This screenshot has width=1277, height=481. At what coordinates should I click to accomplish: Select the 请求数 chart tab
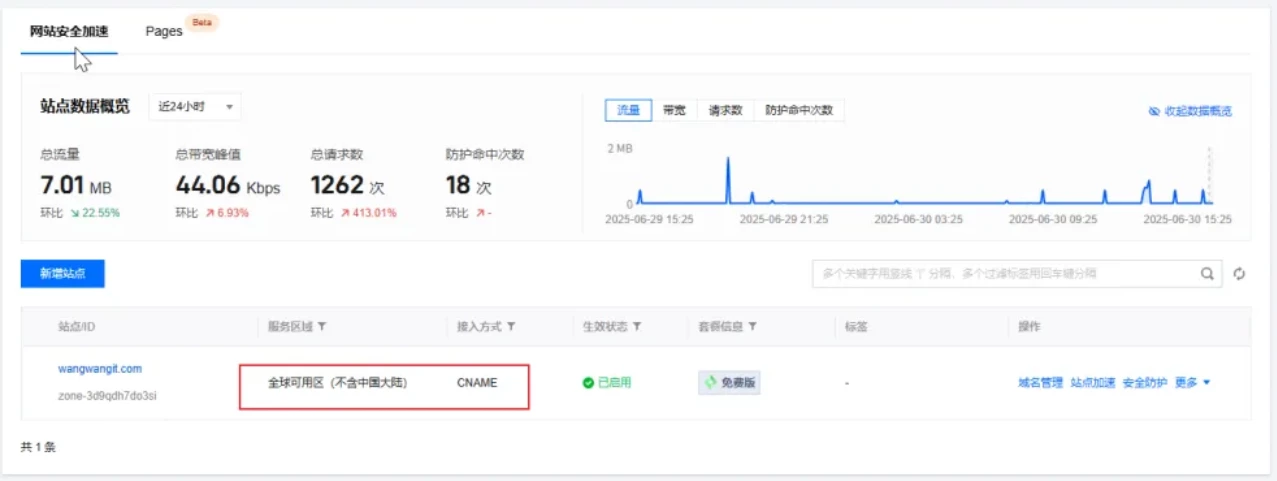point(725,110)
